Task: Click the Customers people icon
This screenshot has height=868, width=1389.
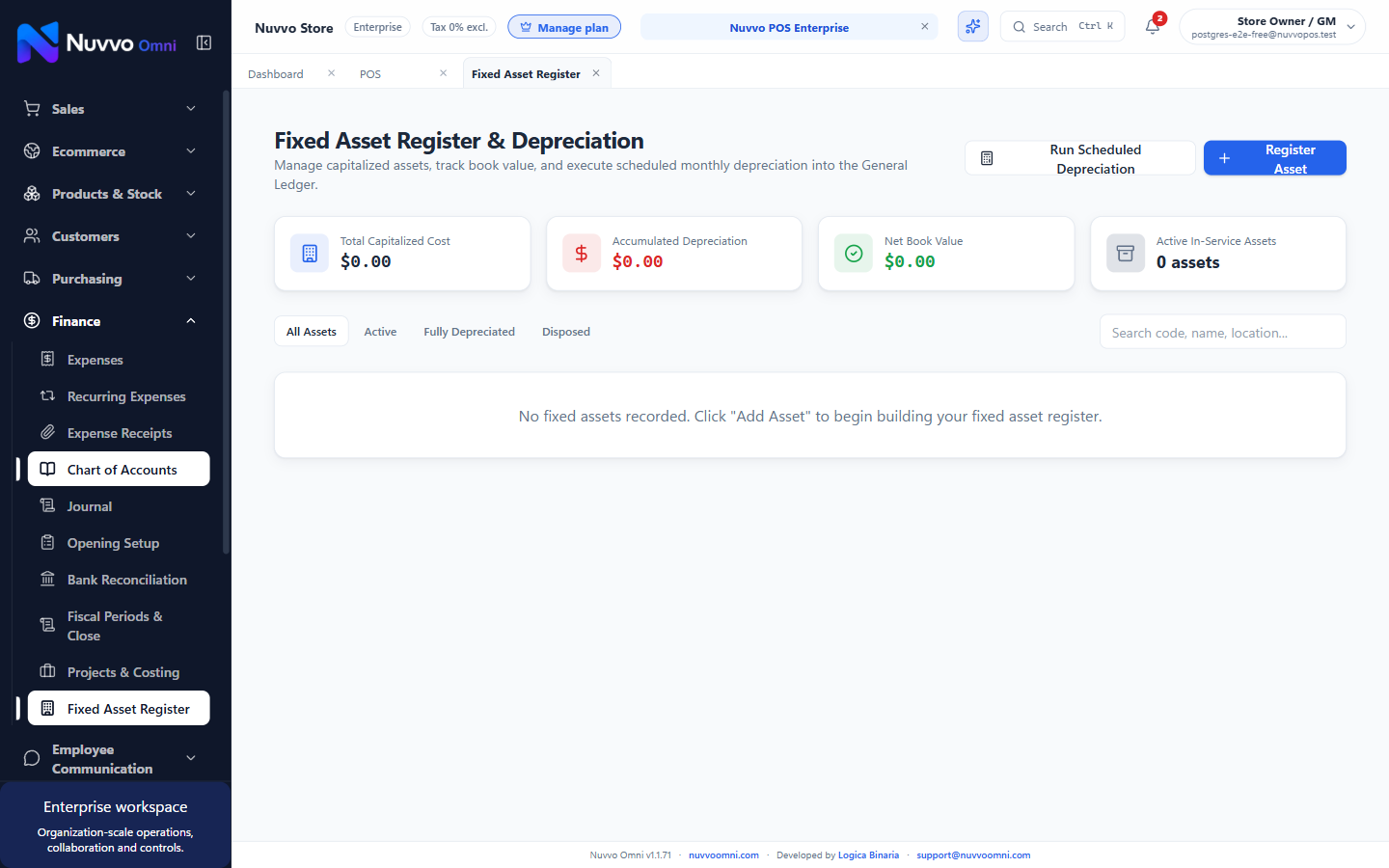Action: 32,236
